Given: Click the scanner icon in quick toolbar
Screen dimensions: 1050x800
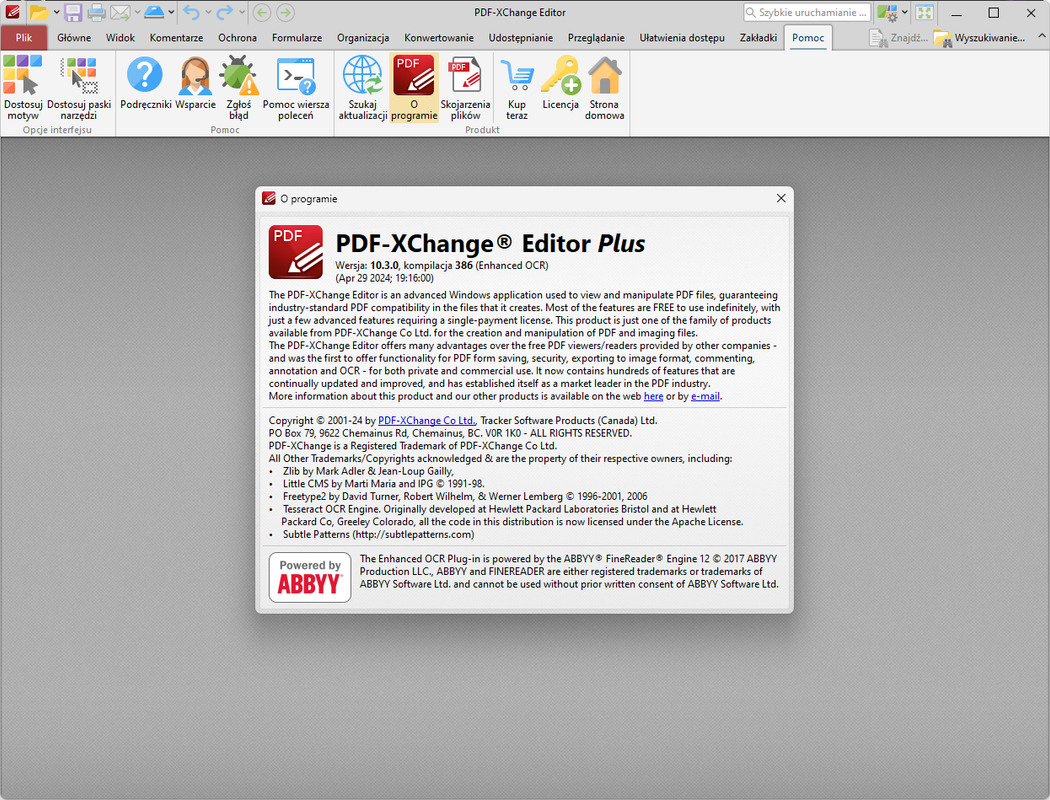Looking at the screenshot, I should (154, 13).
